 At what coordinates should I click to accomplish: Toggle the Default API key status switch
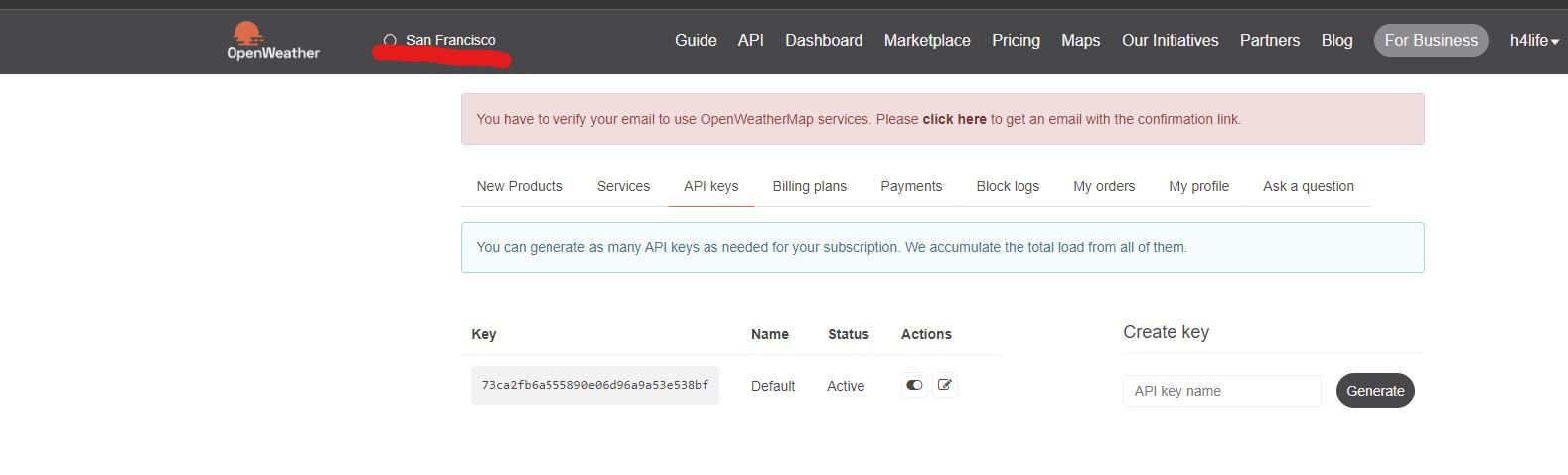(914, 385)
